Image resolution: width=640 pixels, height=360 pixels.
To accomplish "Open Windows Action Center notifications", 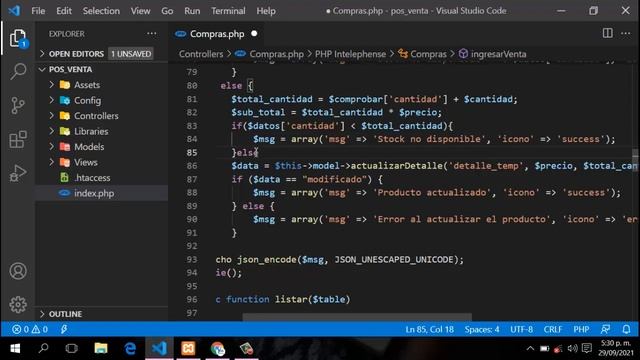I will click(x=587, y=349).
